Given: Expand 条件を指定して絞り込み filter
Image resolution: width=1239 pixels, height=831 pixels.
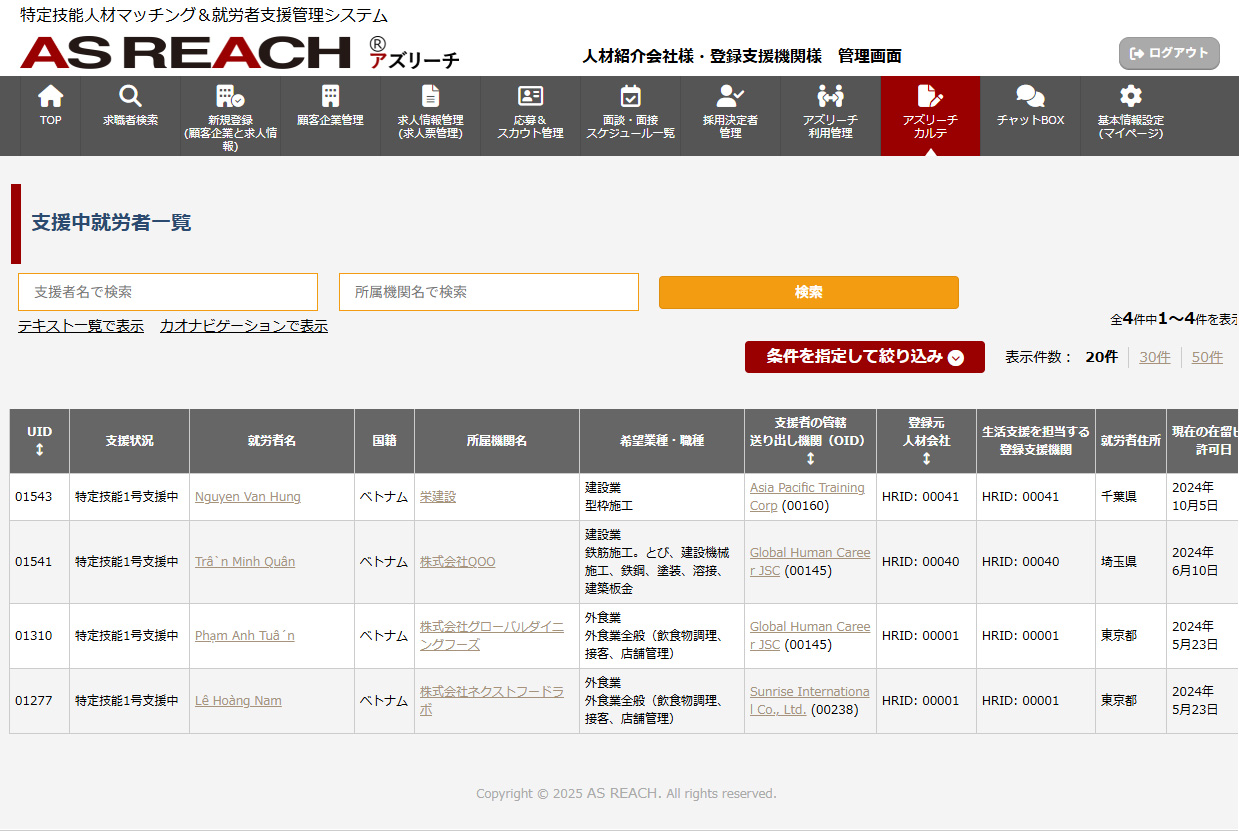Looking at the screenshot, I should 865,357.
